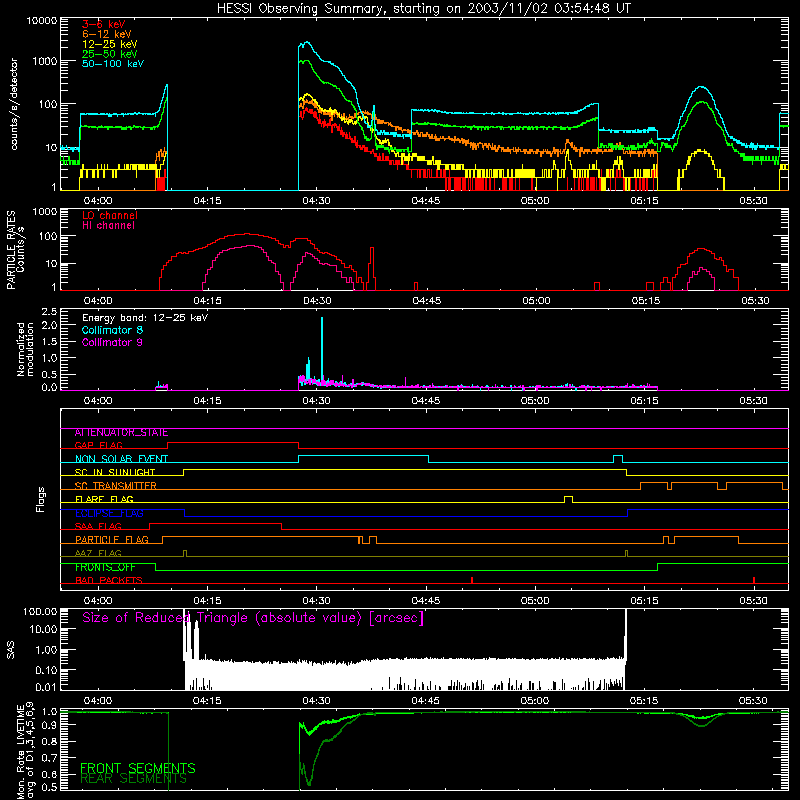Click '05:00' tick label of particle-rates plot

pos(536,301)
